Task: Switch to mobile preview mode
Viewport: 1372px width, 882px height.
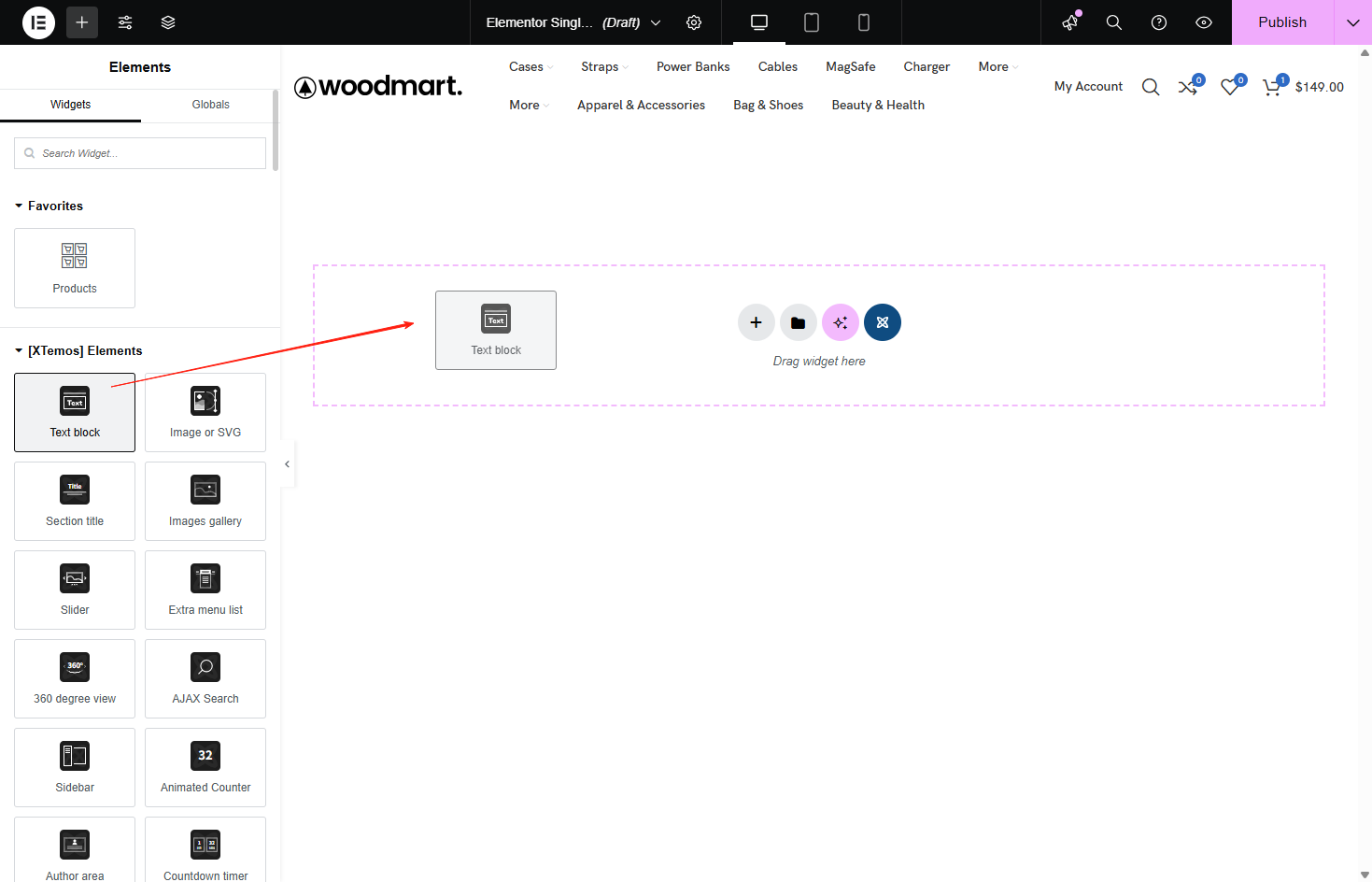Action: click(x=863, y=21)
